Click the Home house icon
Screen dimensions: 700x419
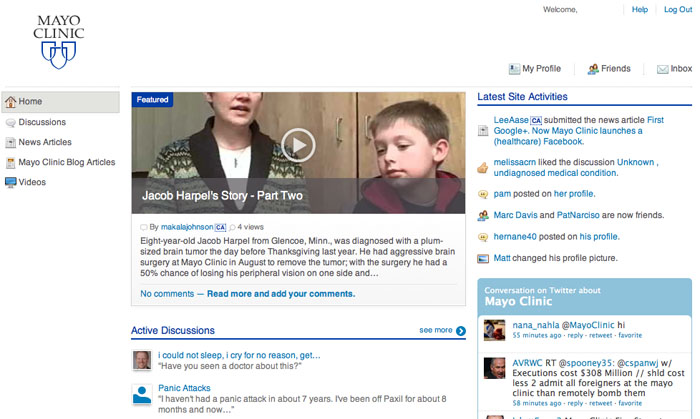10,102
